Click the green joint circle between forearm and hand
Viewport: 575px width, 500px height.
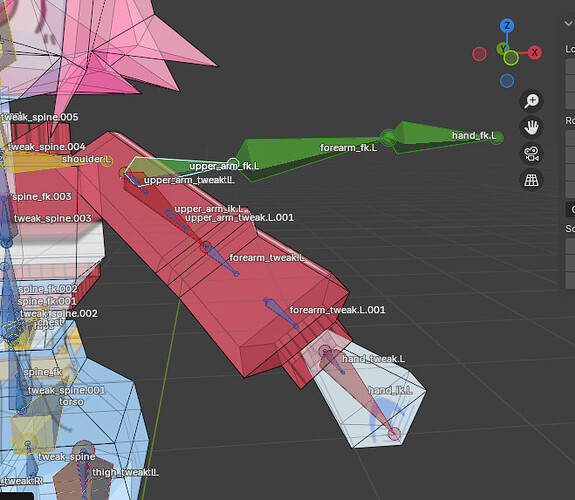[388, 137]
